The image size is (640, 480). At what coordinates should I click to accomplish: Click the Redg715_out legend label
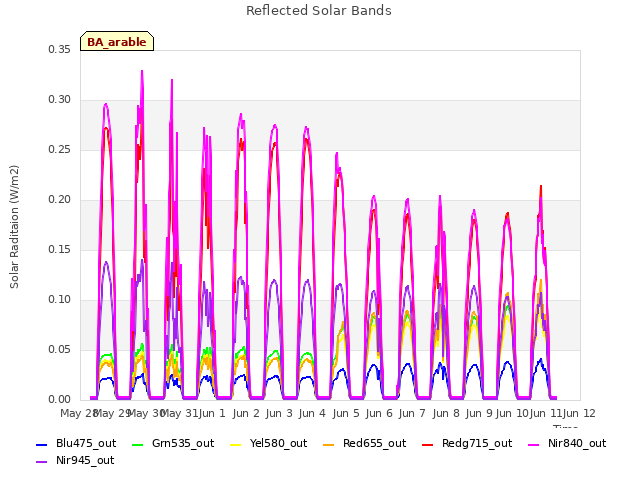[477, 443]
